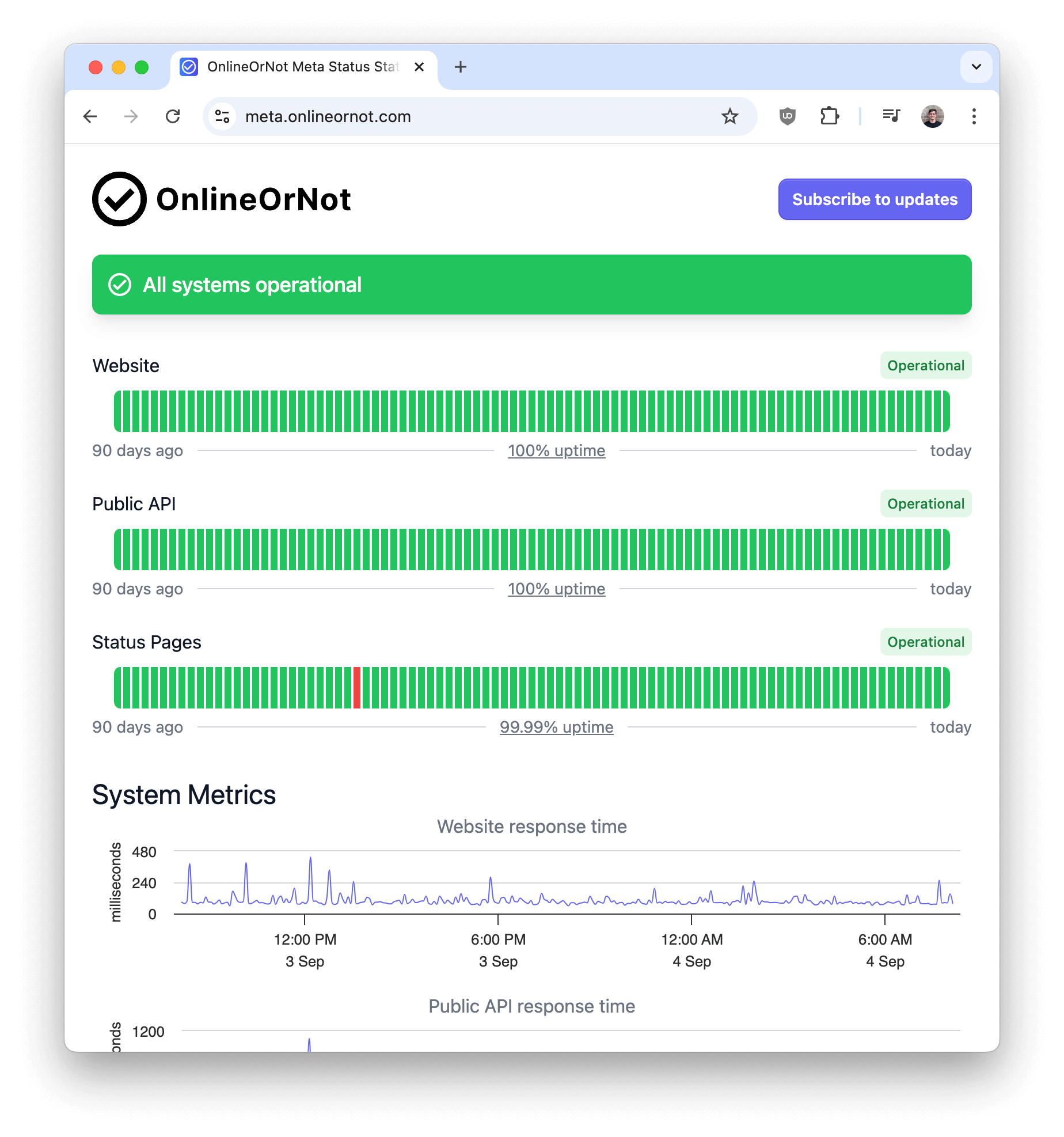Screen dimensions: 1064x1137
Task: Click the Public API component heading
Action: pos(134,503)
